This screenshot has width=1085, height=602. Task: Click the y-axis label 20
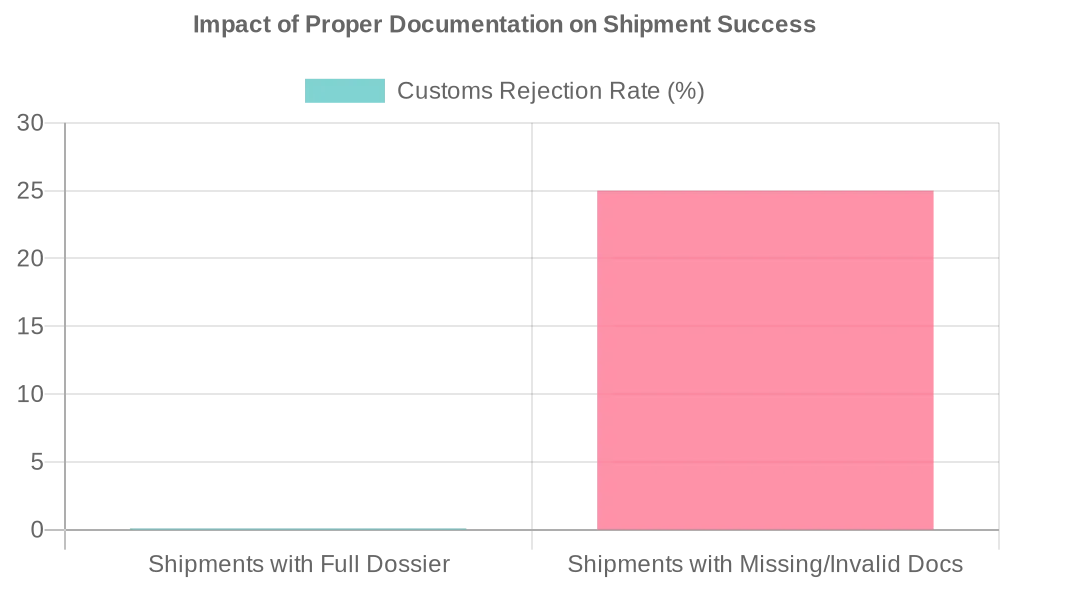click(x=30, y=258)
